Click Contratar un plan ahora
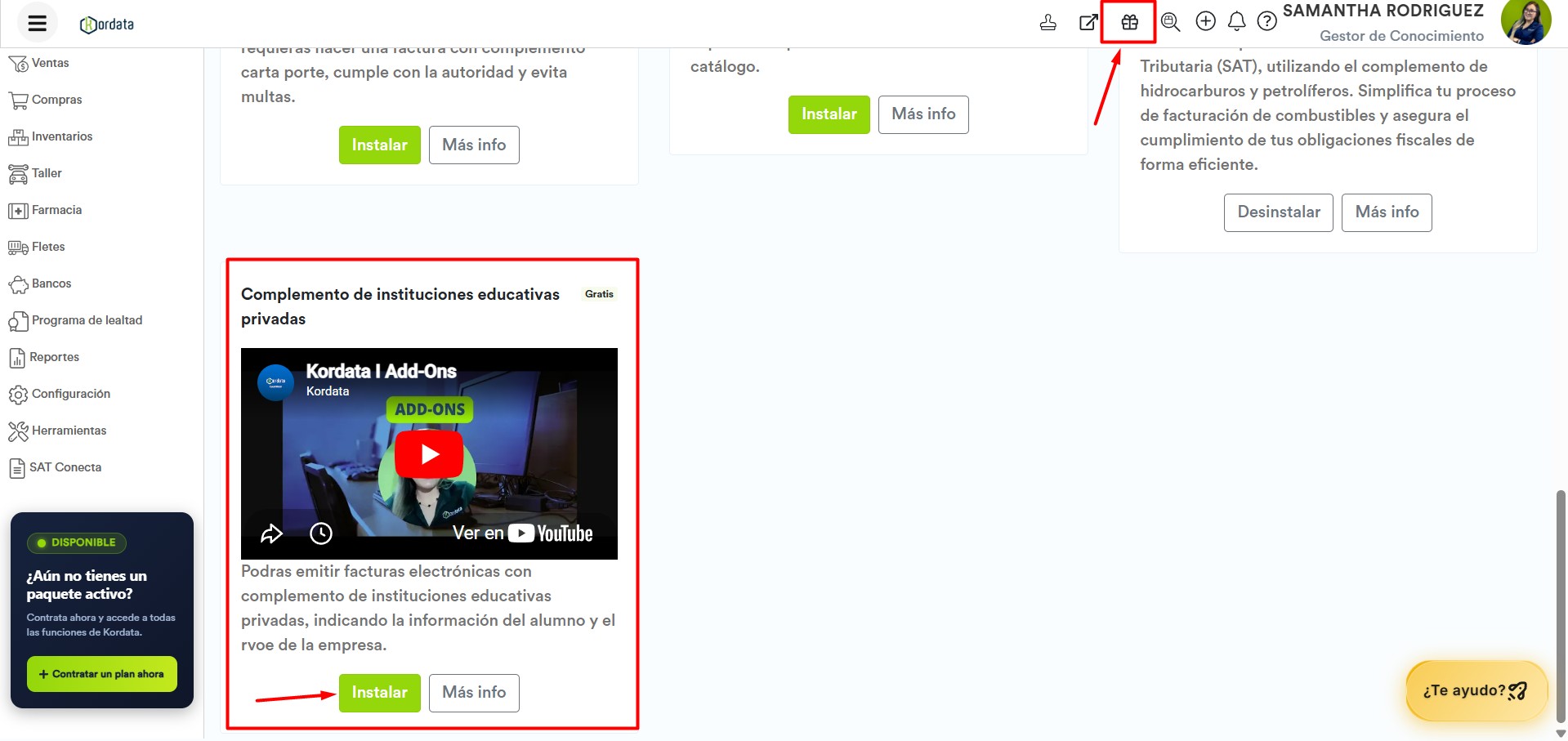 pyautogui.click(x=102, y=674)
